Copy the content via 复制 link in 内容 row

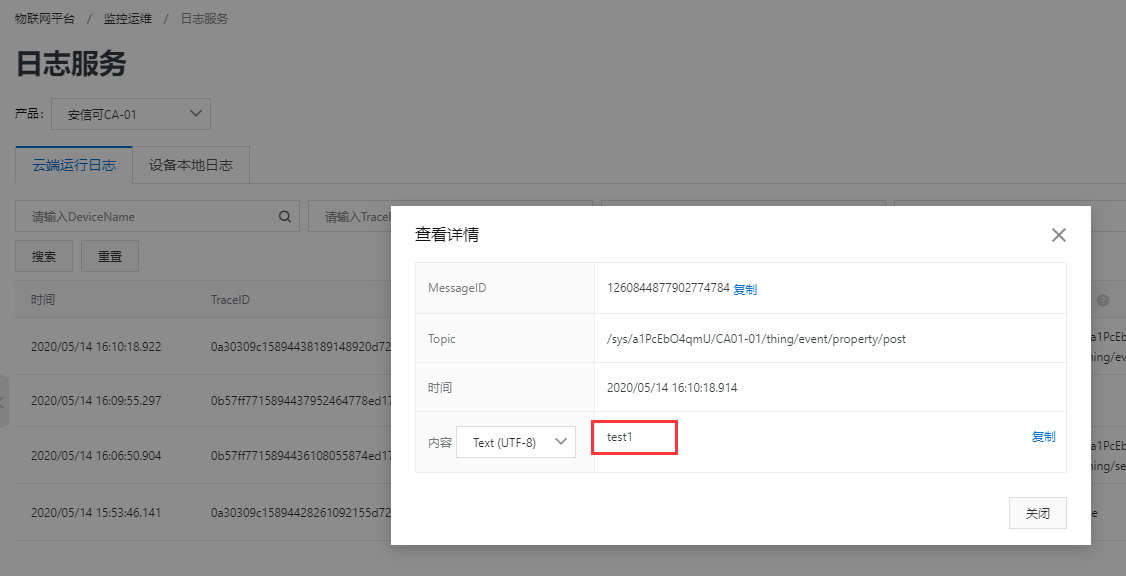(x=1043, y=437)
